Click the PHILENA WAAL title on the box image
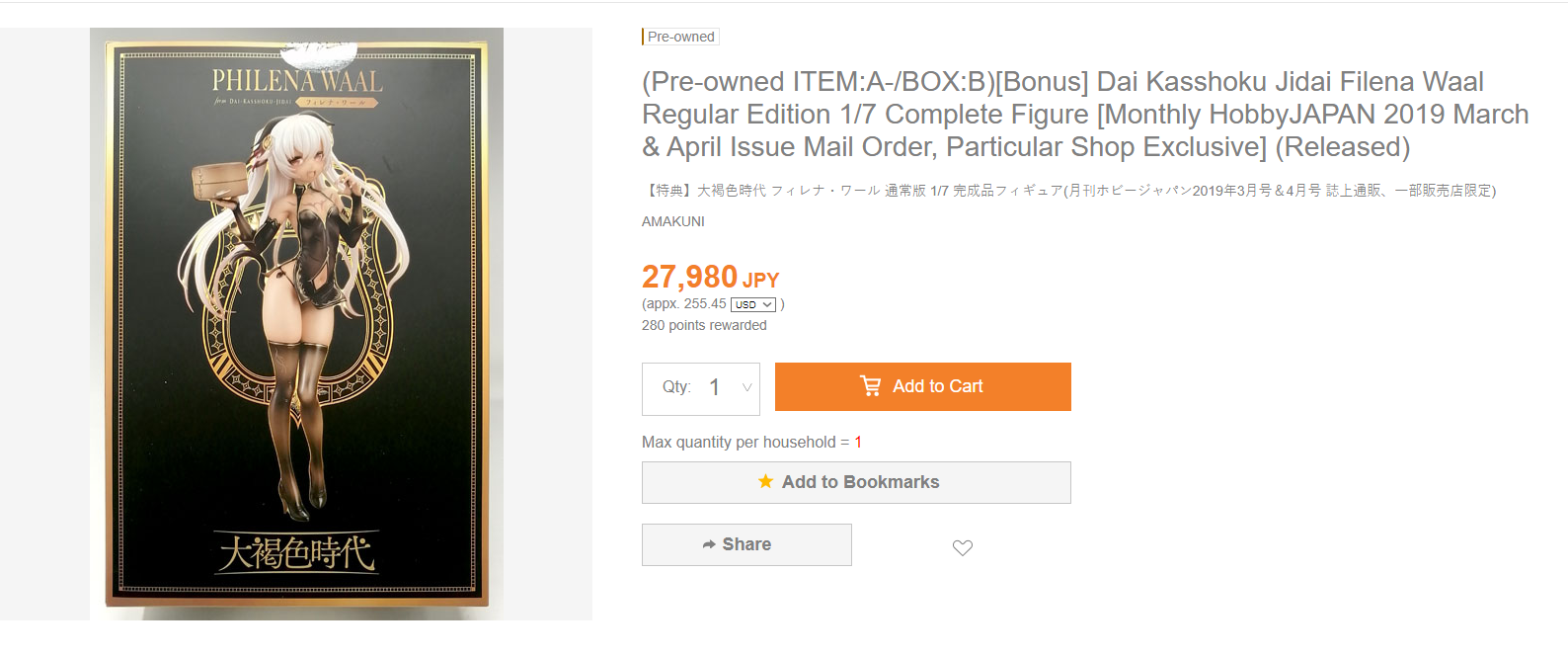 click(297, 81)
